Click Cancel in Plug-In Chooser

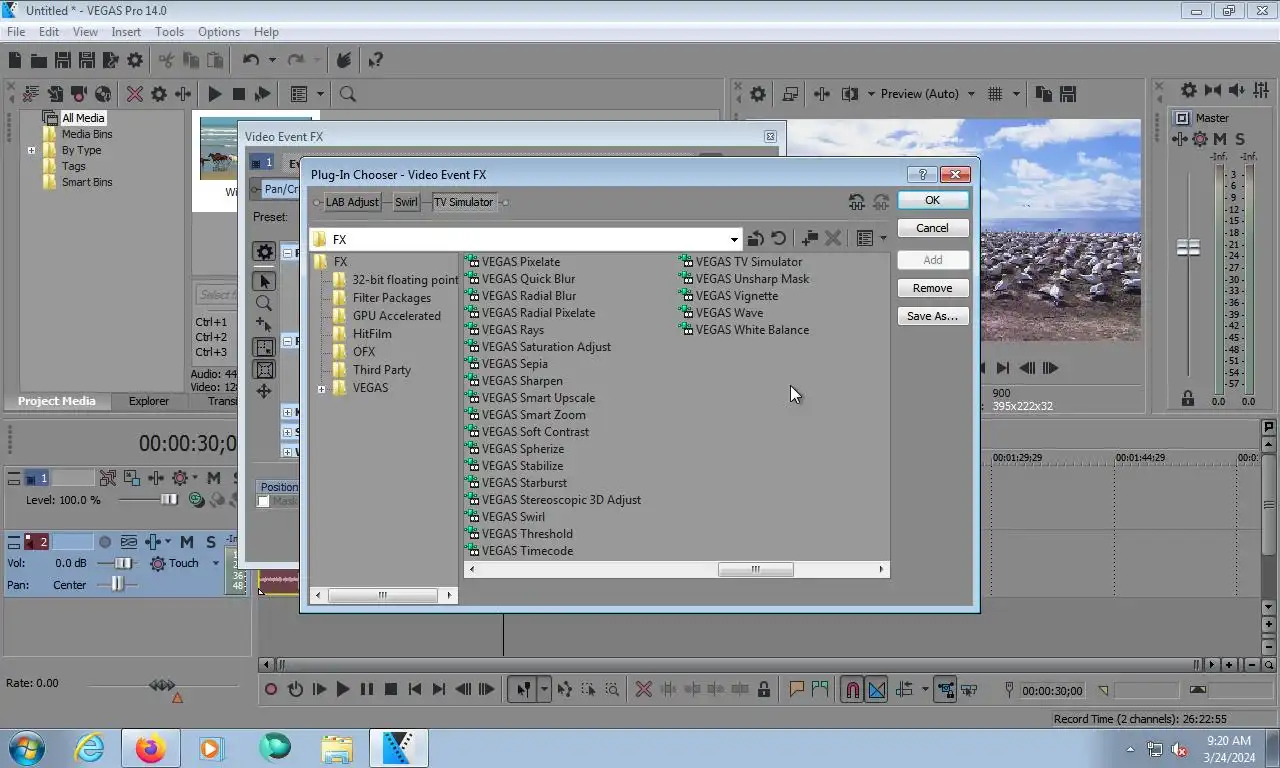point(932,228)
